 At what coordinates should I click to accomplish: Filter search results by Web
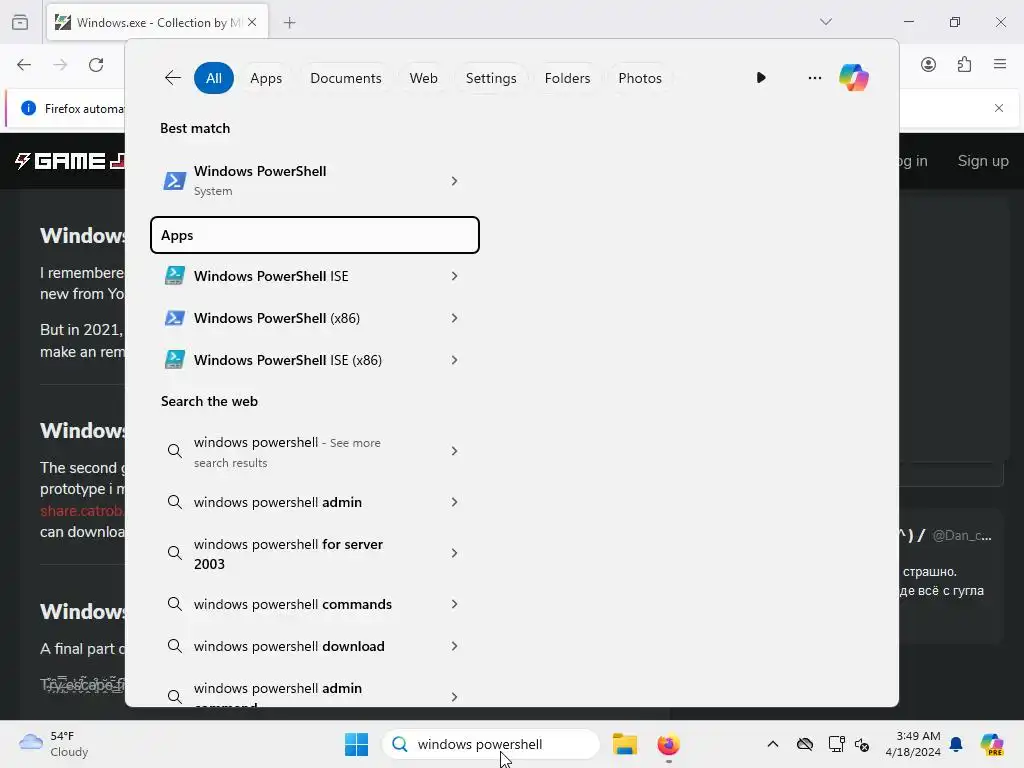coord(423,78)
